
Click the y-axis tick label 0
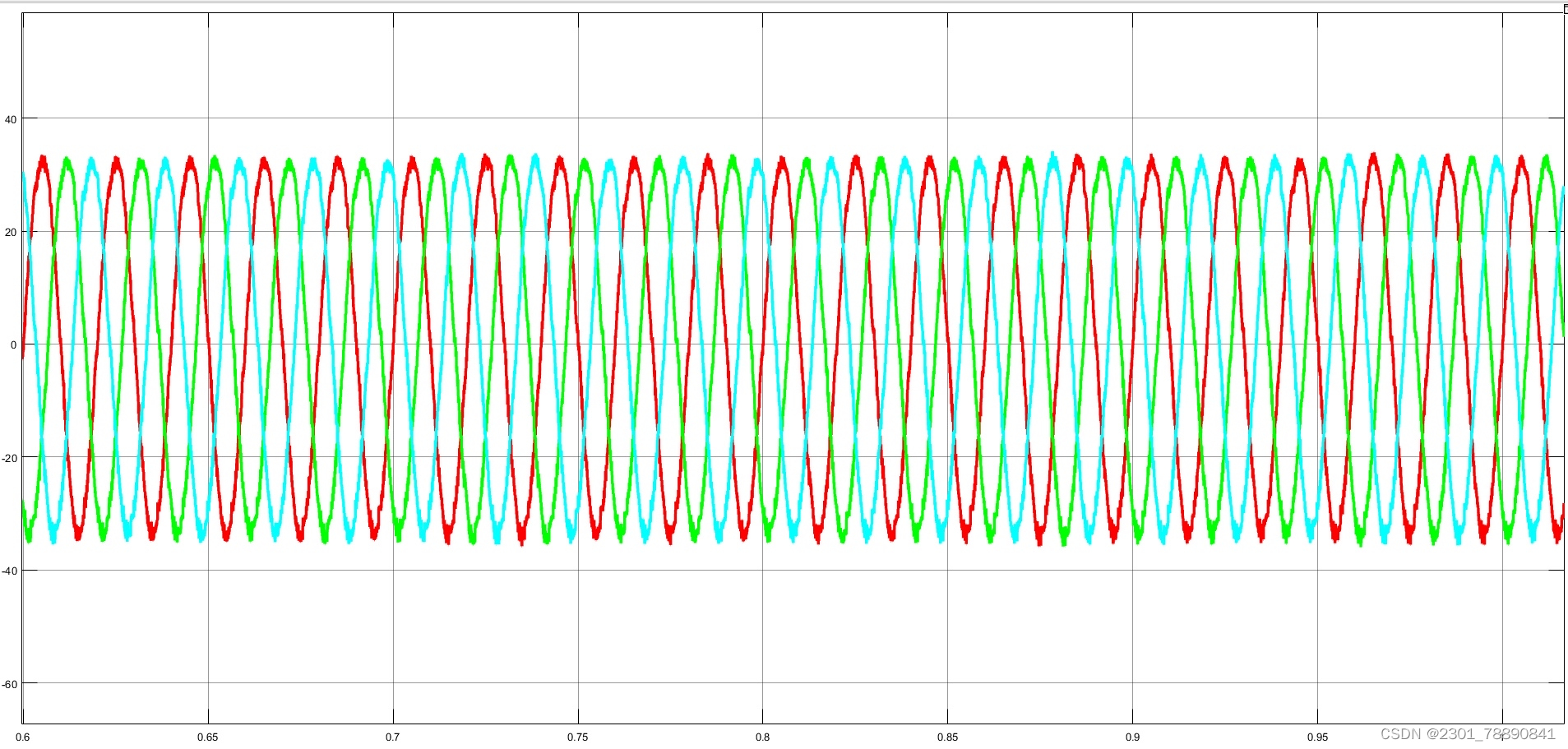coord(13,345)
